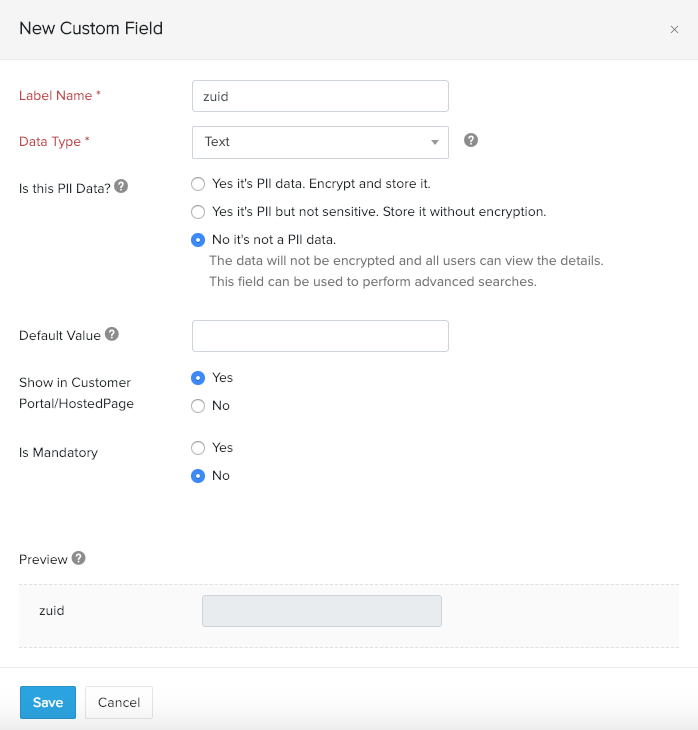Select 'No it's not a PII data'
The width and height of the screenshot is (698, 730).
coord(198,240)
